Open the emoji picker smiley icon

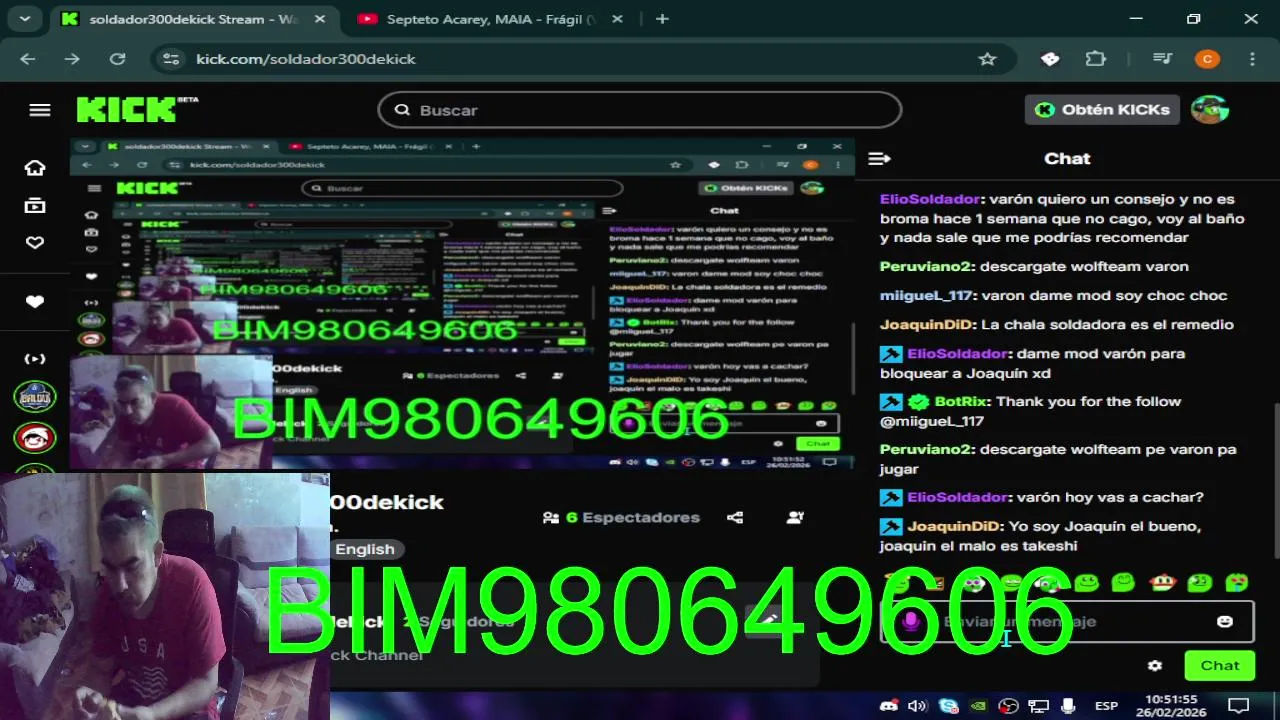coord(1225,622)
